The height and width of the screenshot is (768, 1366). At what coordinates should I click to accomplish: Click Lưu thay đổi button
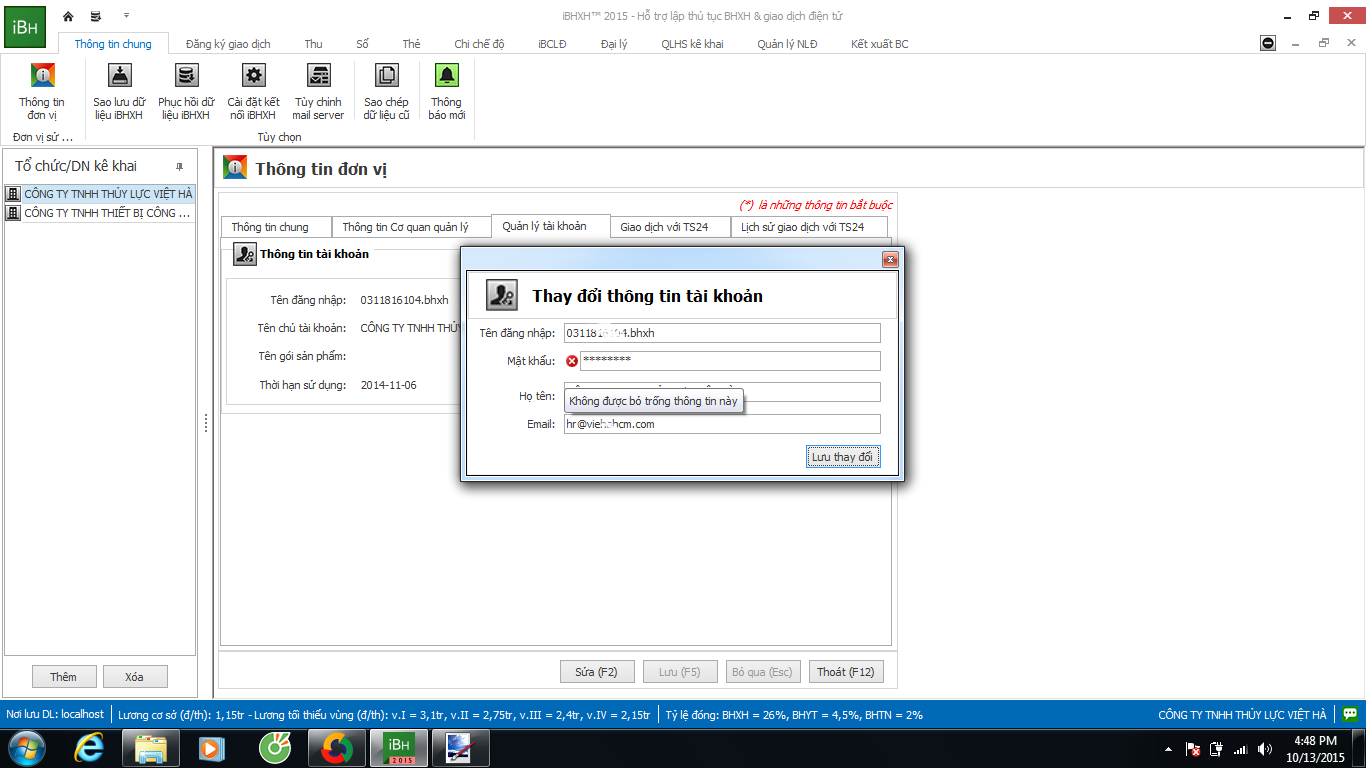coord(843,457)
